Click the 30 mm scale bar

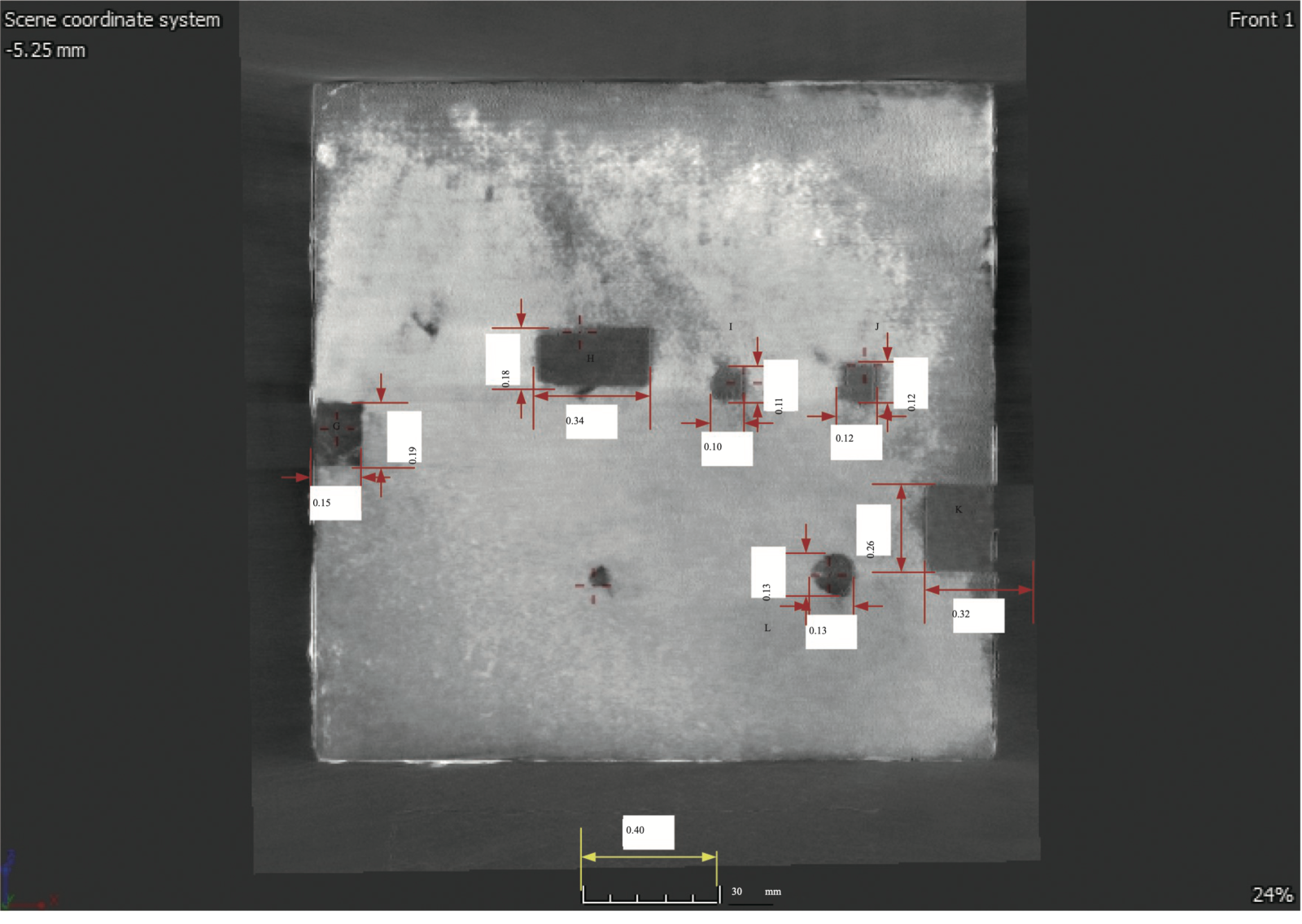[x=651, y=895]
